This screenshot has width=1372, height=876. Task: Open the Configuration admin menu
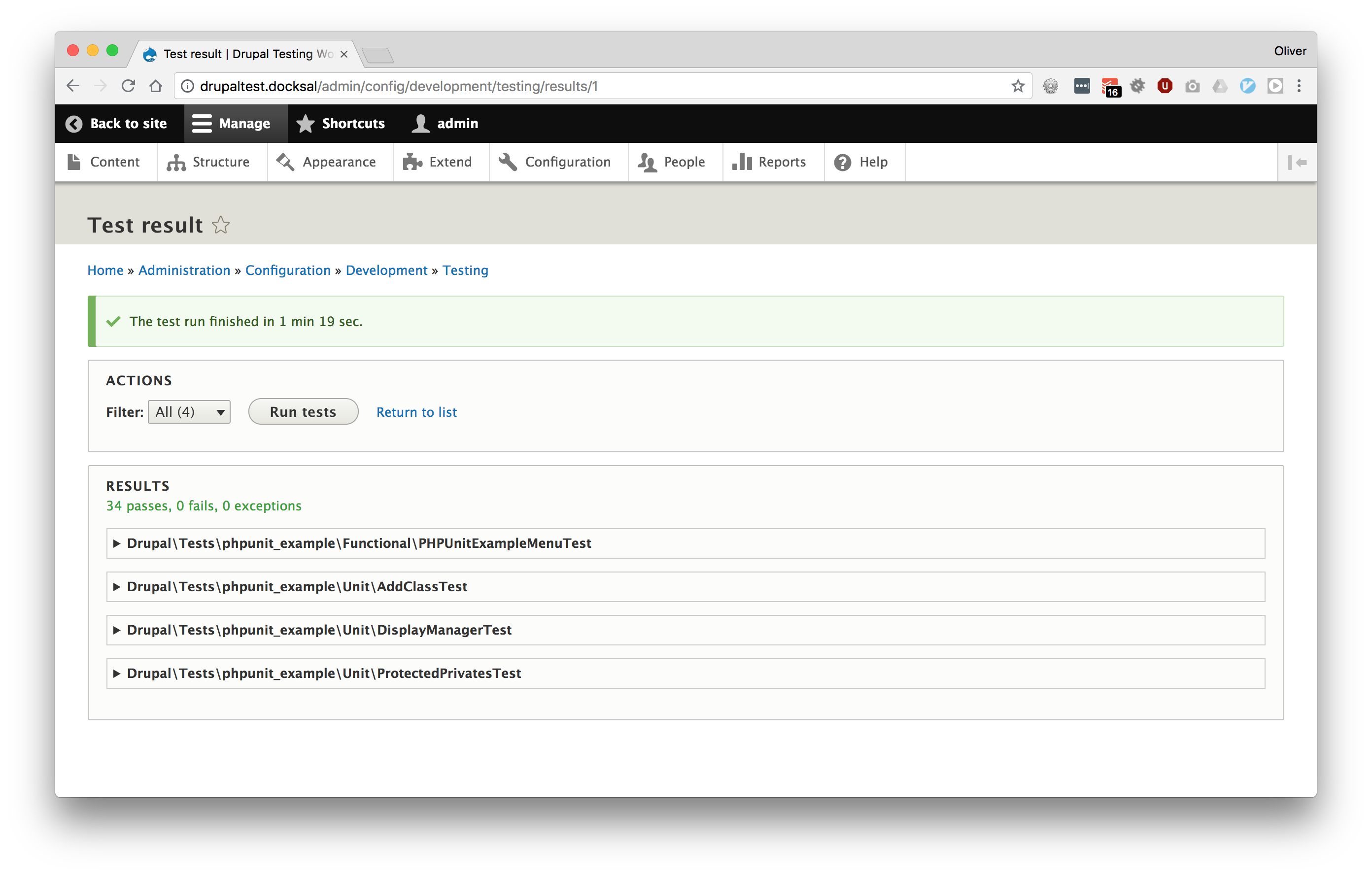(554, 162)
